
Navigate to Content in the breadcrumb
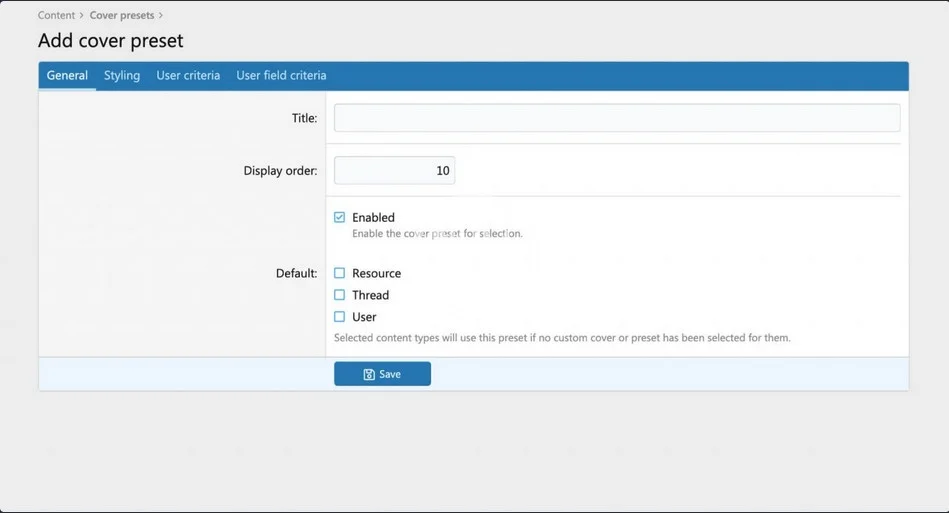(56, 16)
